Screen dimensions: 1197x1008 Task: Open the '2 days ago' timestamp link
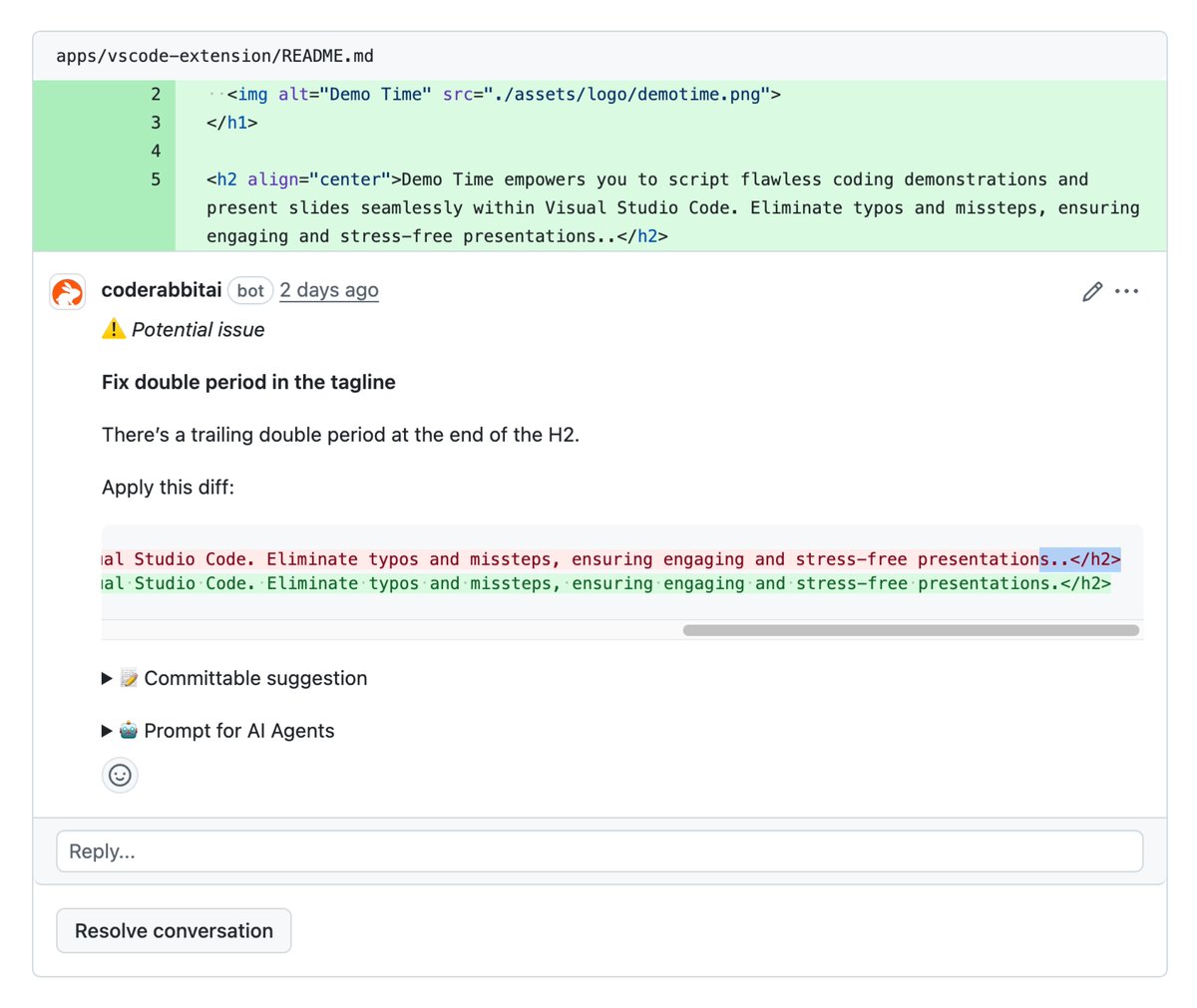[x=329, y=290]
